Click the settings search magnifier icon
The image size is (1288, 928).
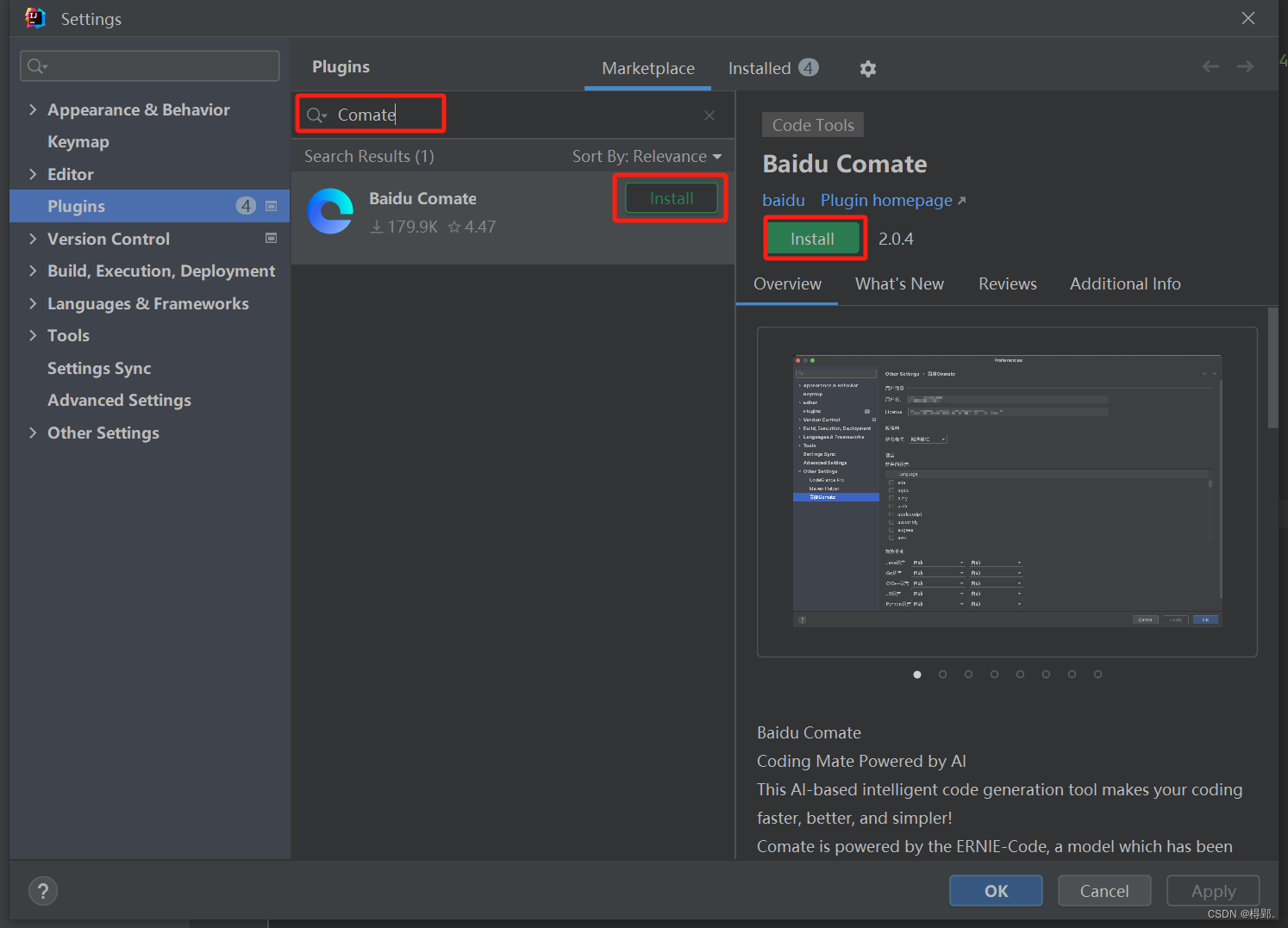37,66
